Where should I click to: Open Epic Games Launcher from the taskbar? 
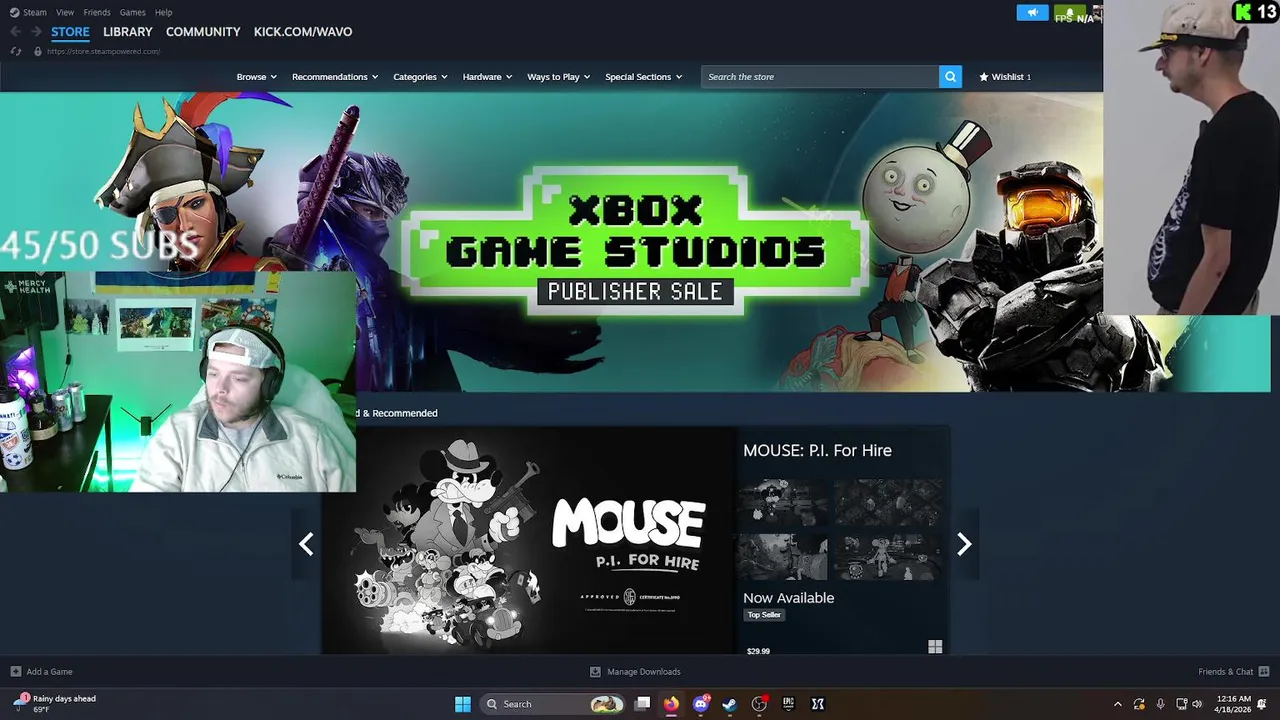click(x=788, y=704)
